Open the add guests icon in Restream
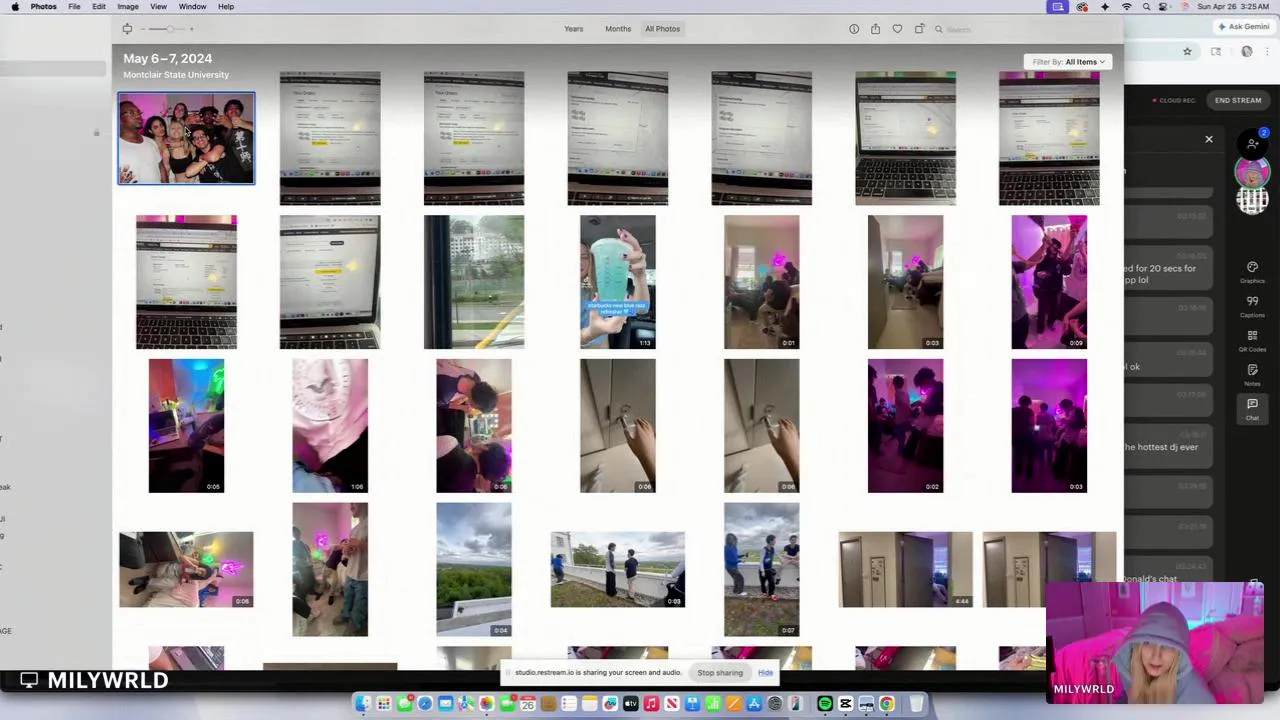The height and width of the screenshot is (720, 1280). 1252,142
